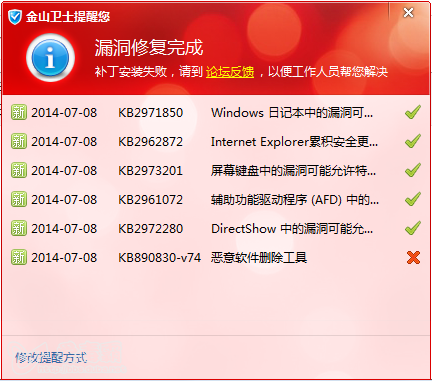Viewport: 432px width, 381px height.
Task: Click the 2014-07-08 date in the KB2971850 row
Action: [x=64, y=113]
